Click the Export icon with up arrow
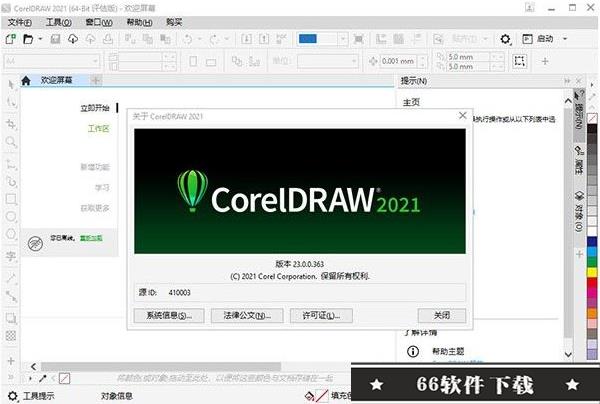The width and height of the screenshot is (600, 404). pos(264,39)
